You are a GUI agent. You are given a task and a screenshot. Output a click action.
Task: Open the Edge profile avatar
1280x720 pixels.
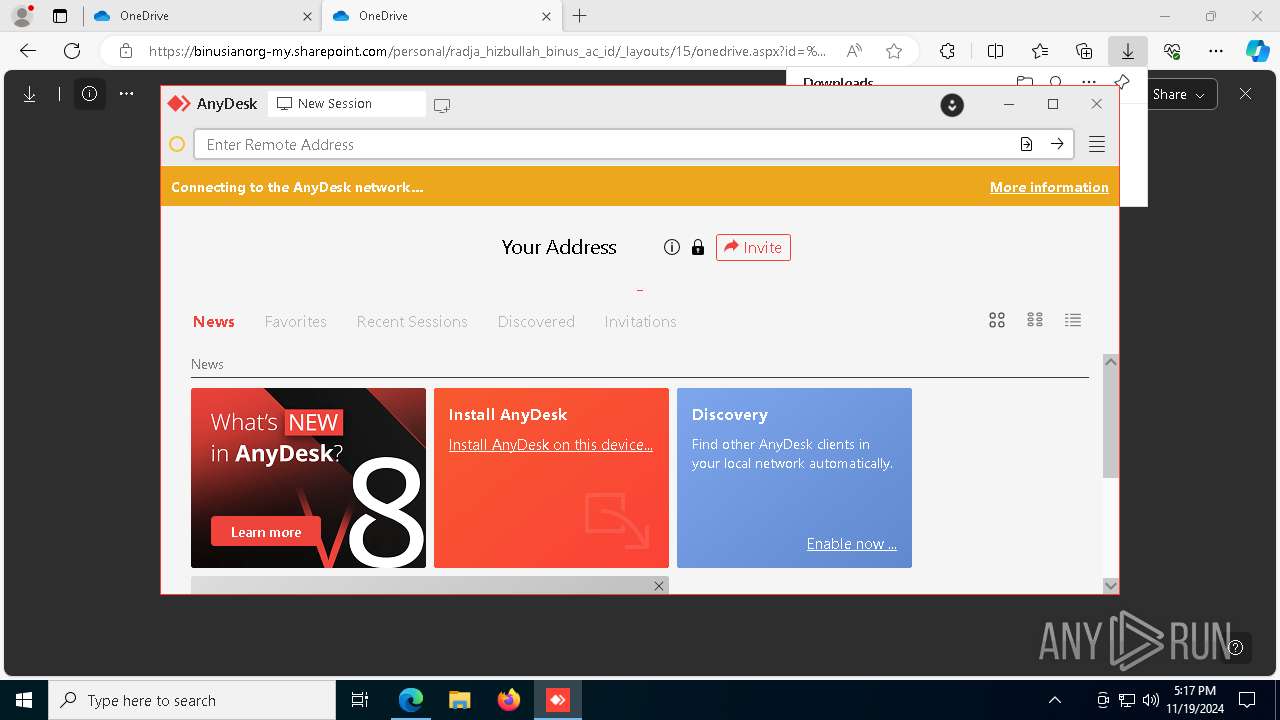point(21,16)
